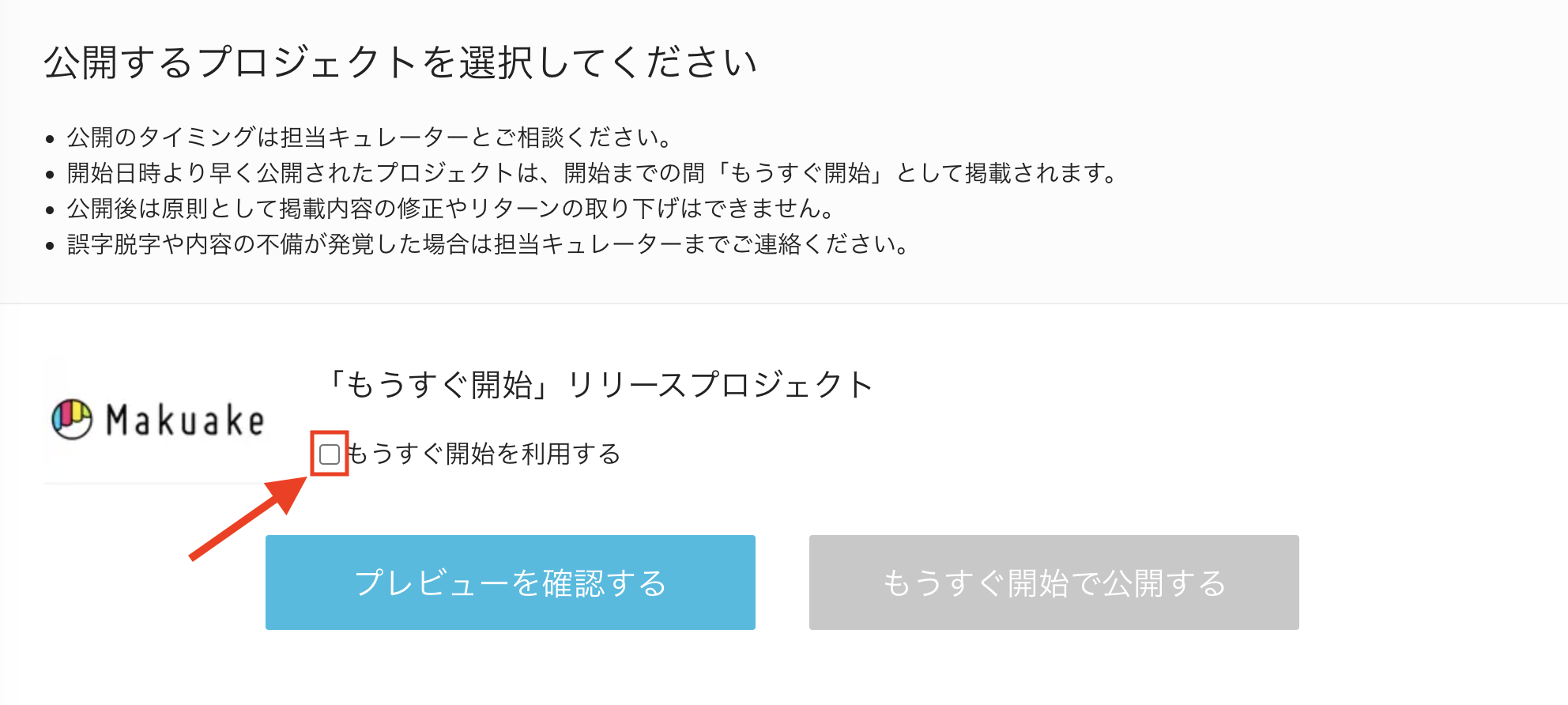Click the quoted 「もうすぐ開始」 phrase in the second bullet
1568x705 pixels.
(x=800, y=172)
